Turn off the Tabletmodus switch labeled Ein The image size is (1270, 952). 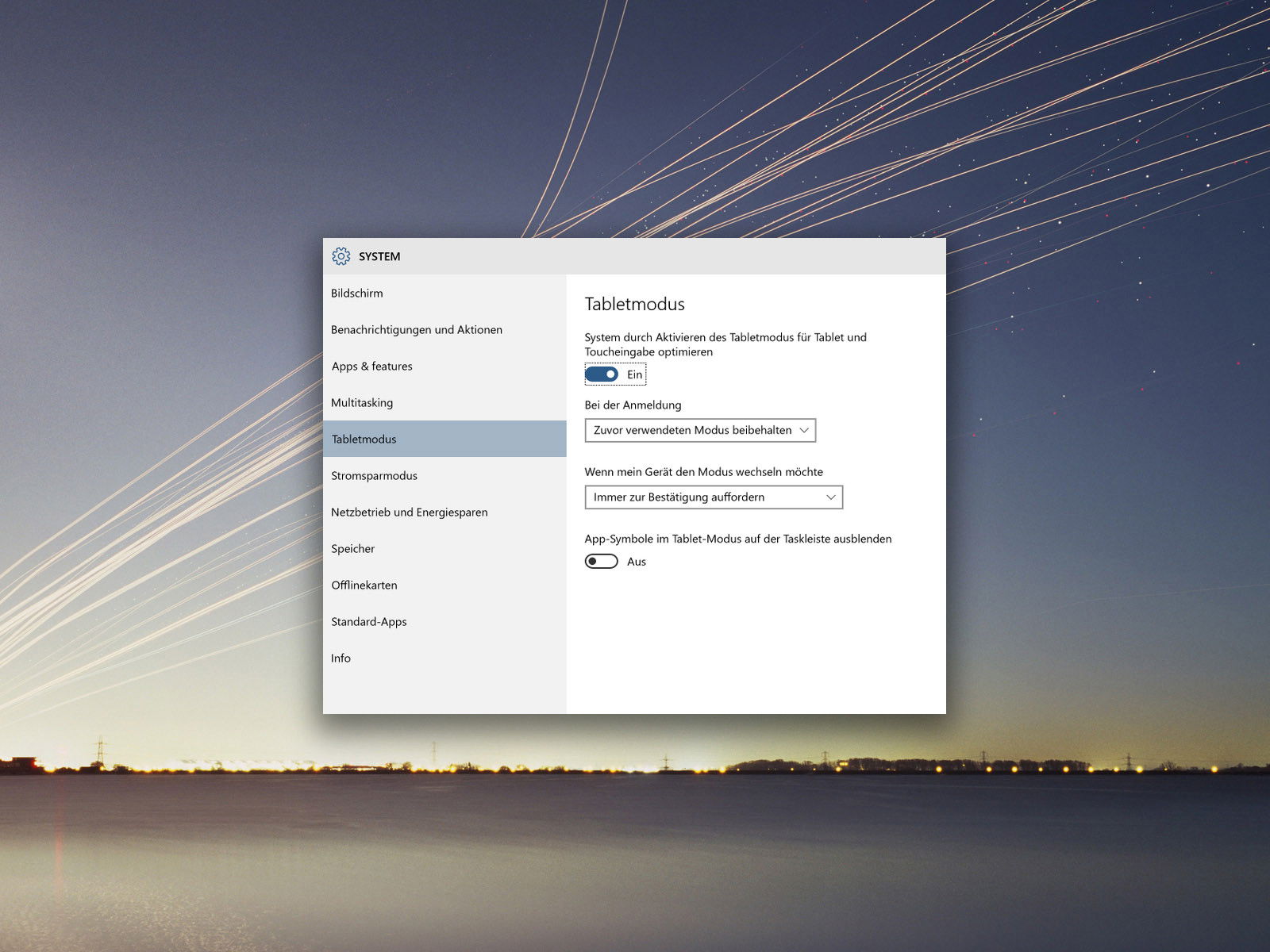point(602,374)
